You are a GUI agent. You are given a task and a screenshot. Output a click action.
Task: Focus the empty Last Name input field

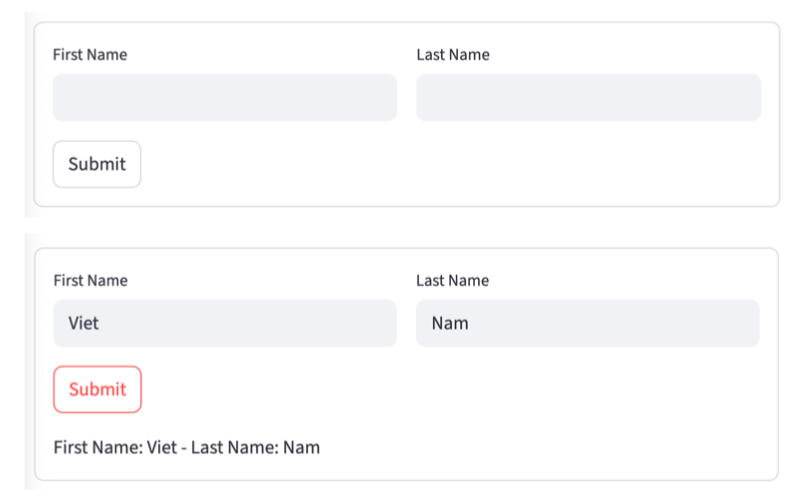click(x=588, y=97)
